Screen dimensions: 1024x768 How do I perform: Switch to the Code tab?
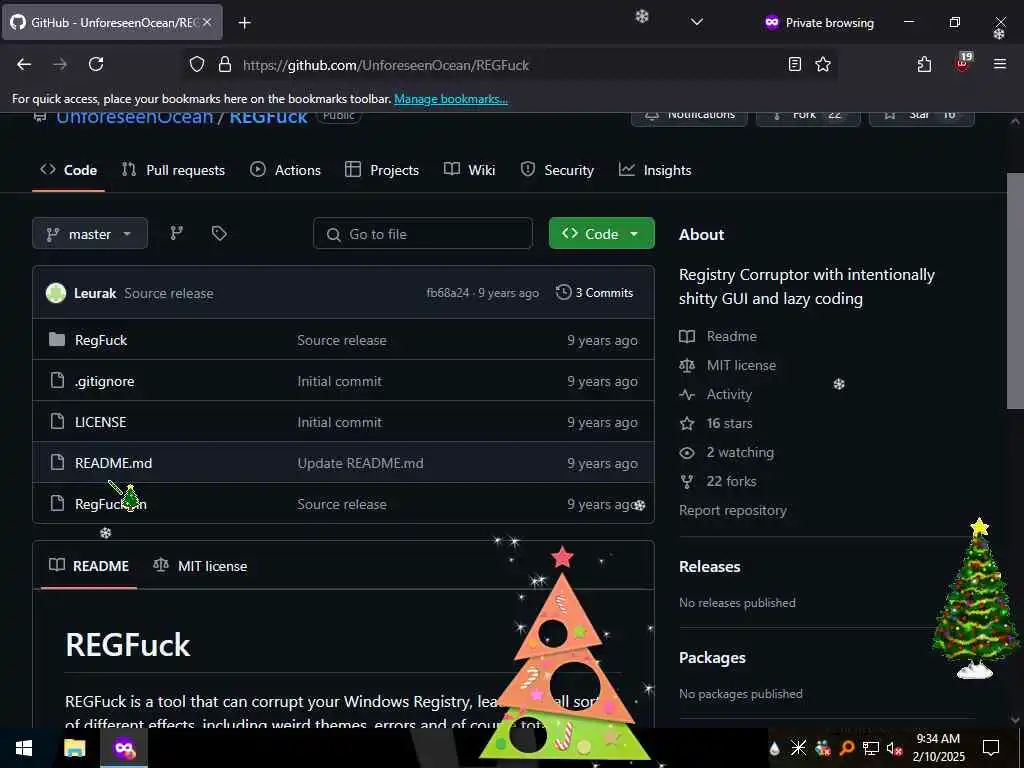(69, 170)
